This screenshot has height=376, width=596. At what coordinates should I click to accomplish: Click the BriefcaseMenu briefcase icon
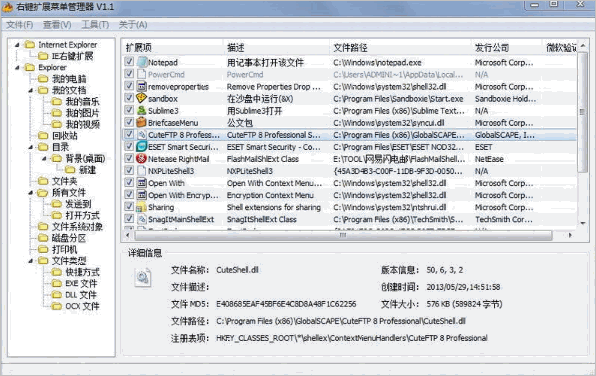pos(142,122)
